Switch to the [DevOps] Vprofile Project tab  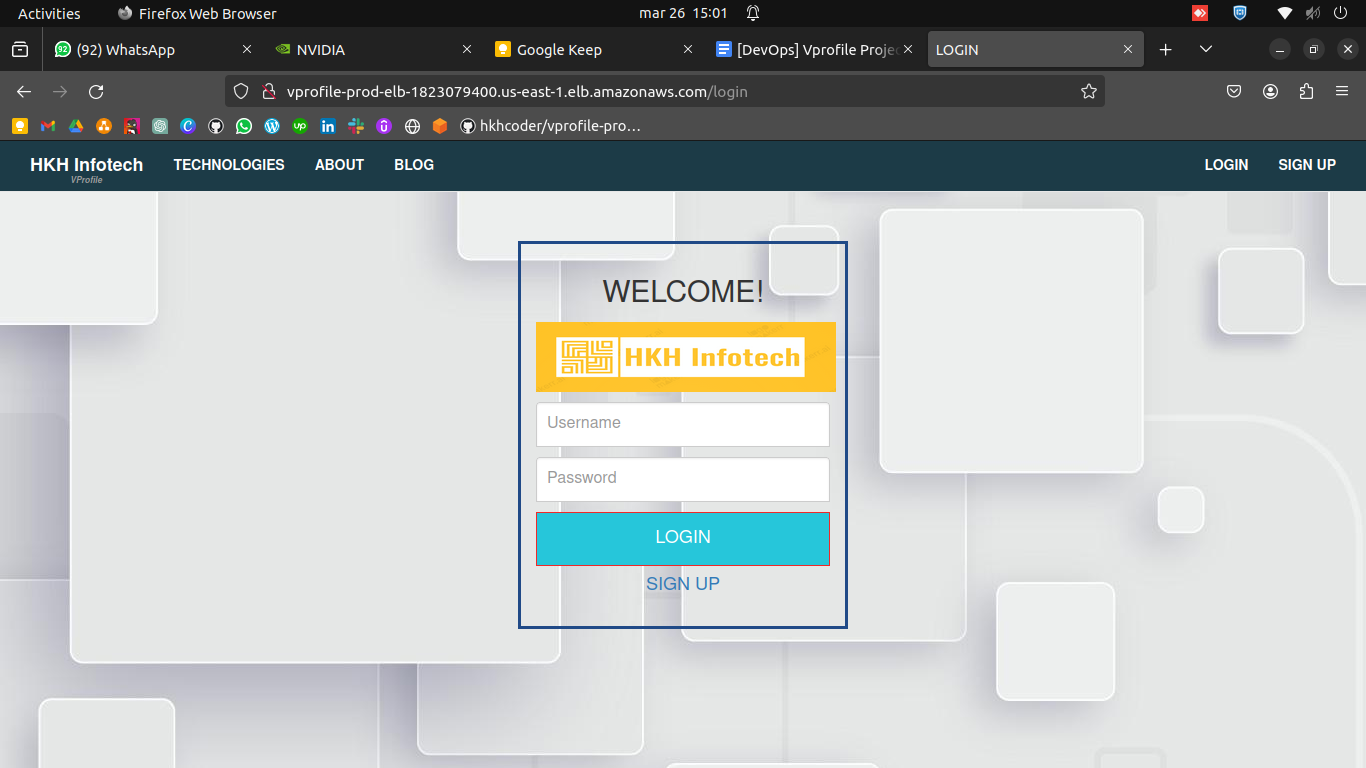[813, 49]
